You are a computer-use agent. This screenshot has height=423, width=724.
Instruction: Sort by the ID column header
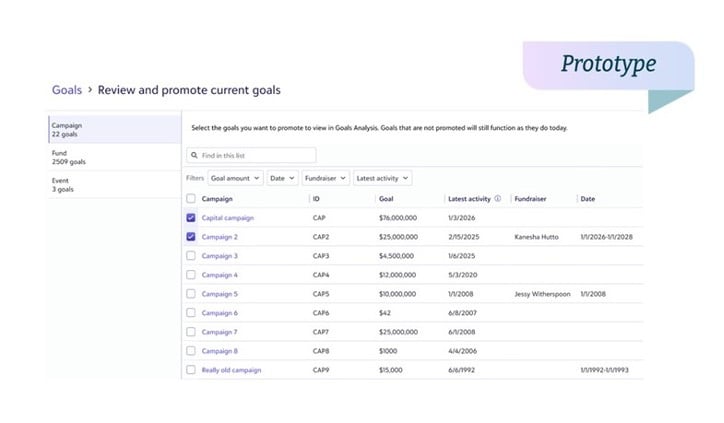[316, 199]
